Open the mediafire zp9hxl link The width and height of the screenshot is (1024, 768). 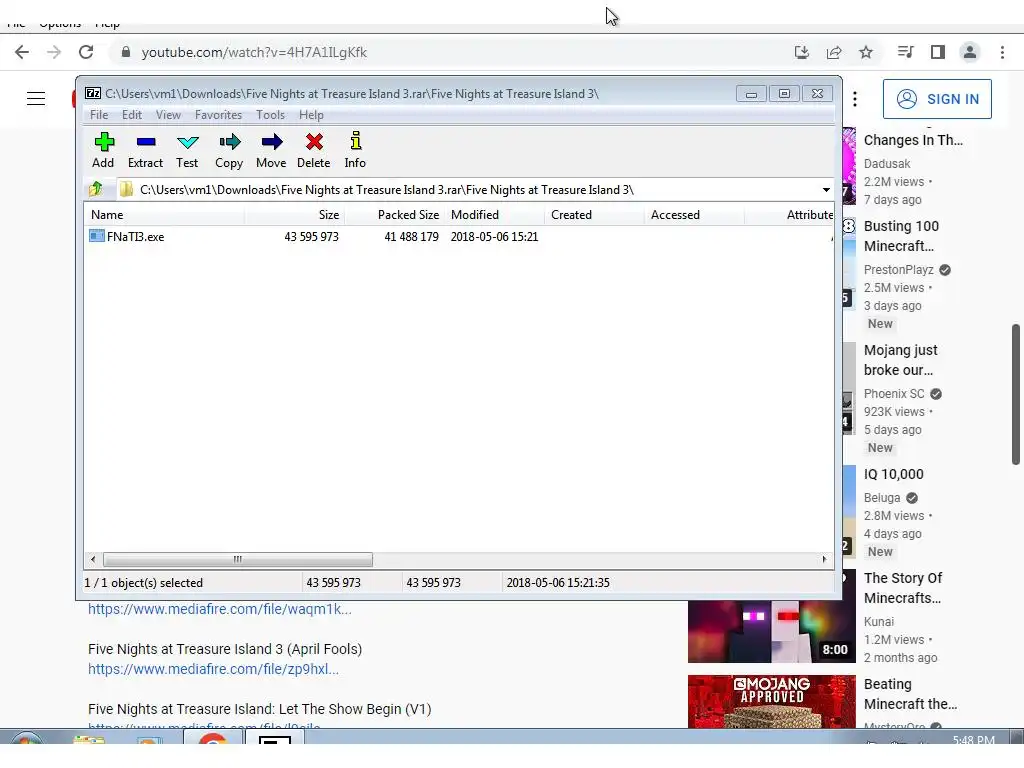click(214, 669)
